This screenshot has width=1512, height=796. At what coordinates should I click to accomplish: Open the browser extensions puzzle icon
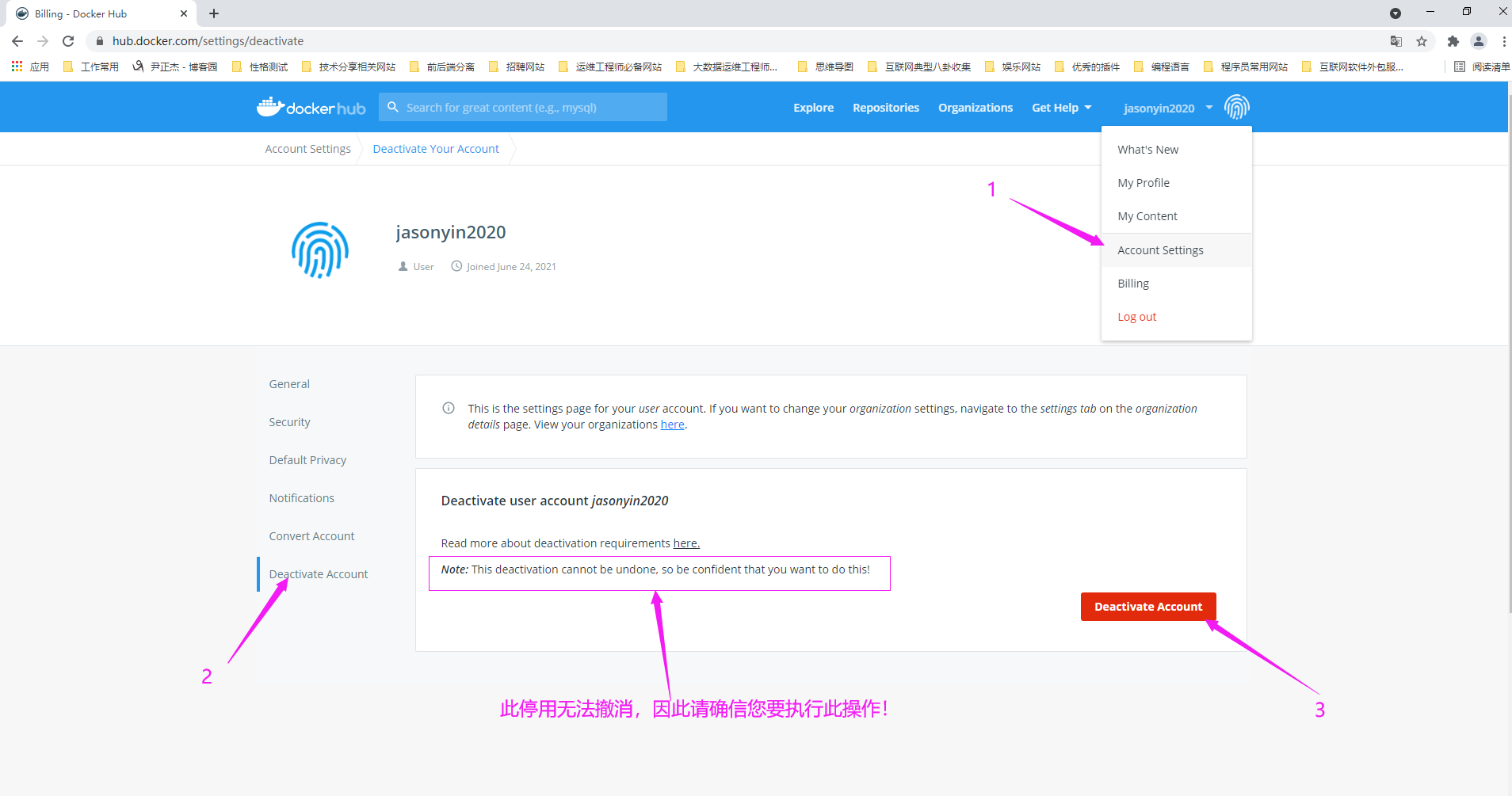coord(1453,41)
